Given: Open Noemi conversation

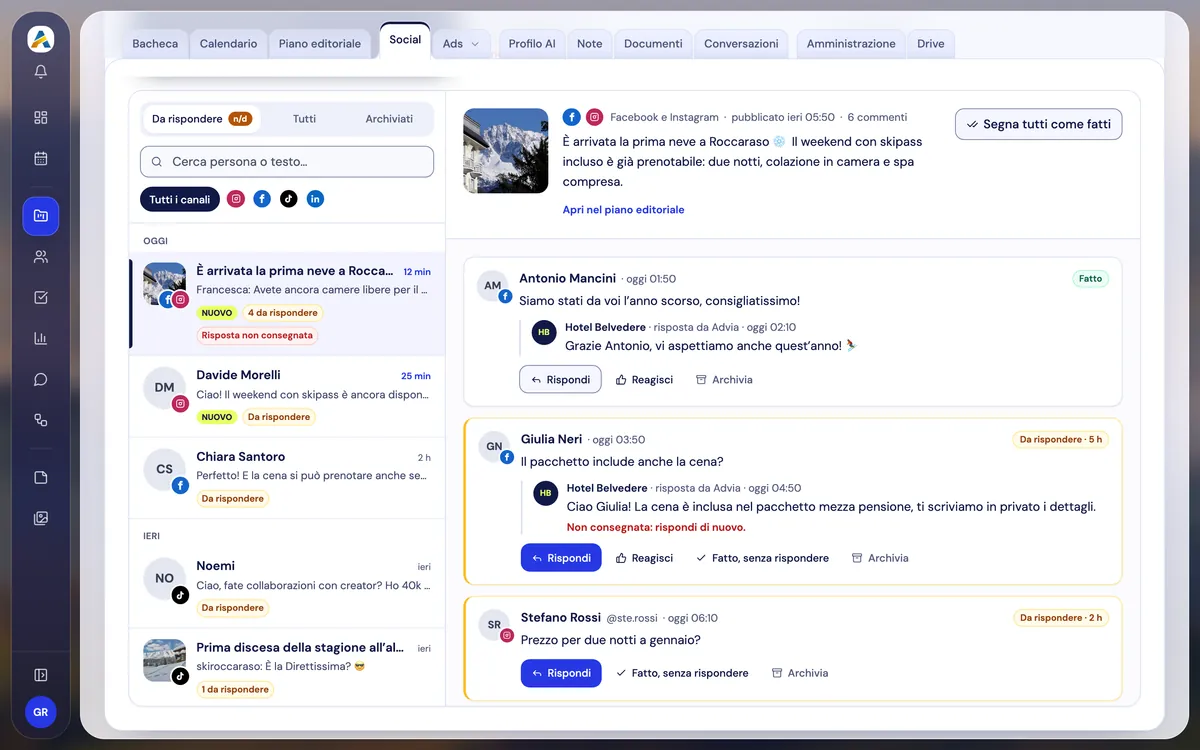Looking at the screenshot, I should 288,588.
